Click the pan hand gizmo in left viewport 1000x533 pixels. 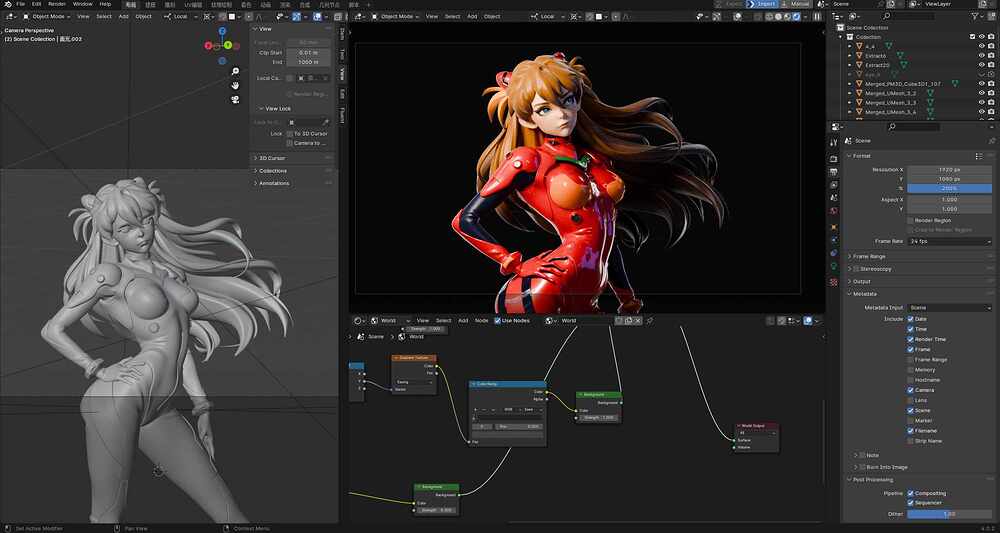[x=235, y=85]
